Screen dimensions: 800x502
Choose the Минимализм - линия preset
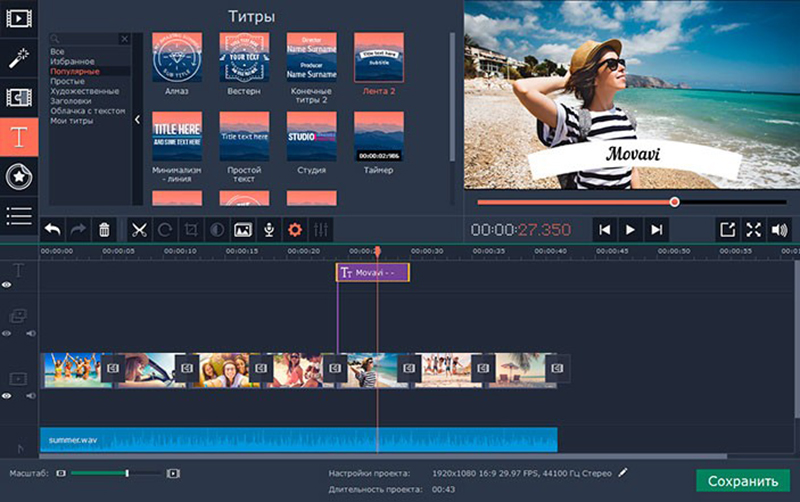[177, 137]
